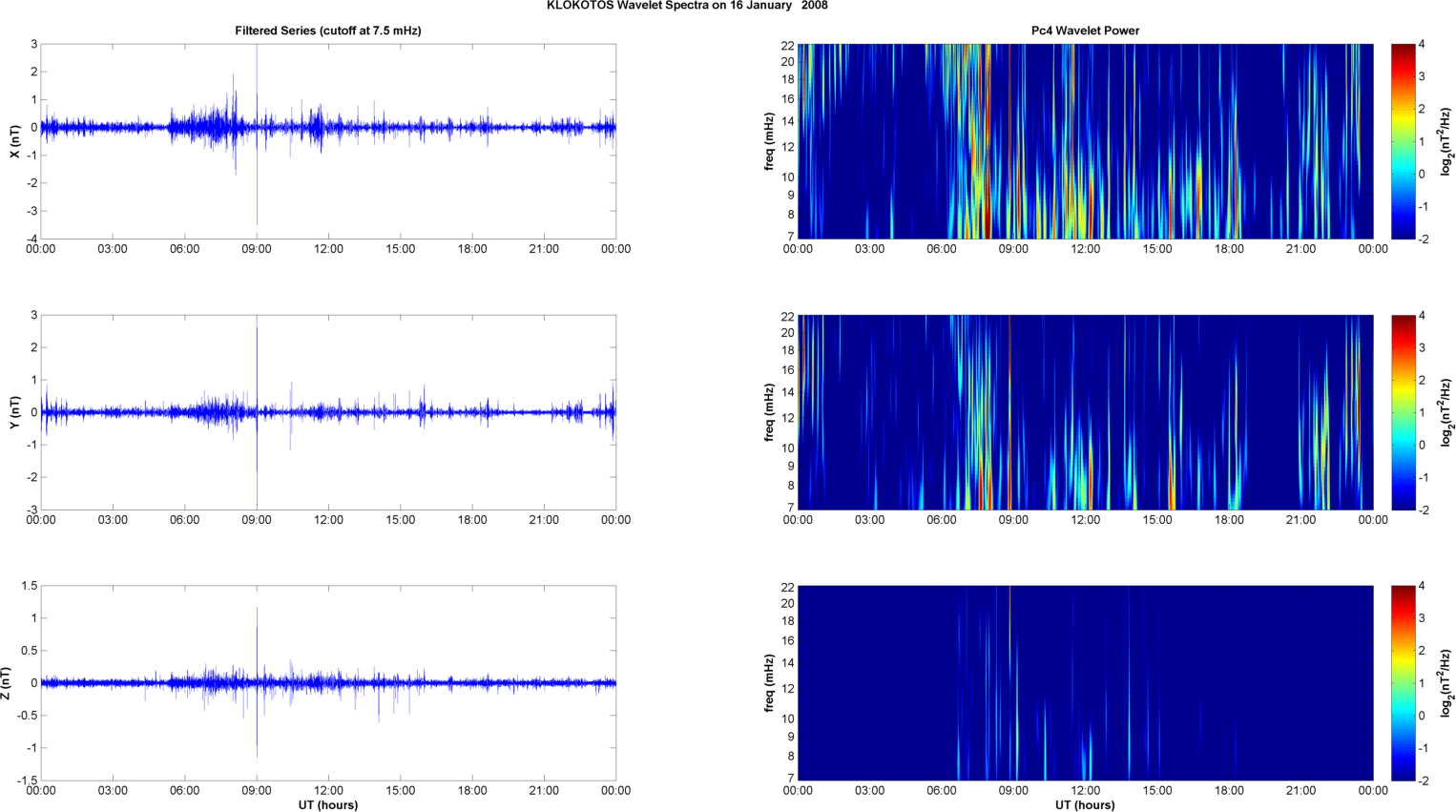The height and width of the screenshot is (812, 1456).
Task: Click the freq (mHz) label of top spectrogram
Action: (x=769, y=141)
